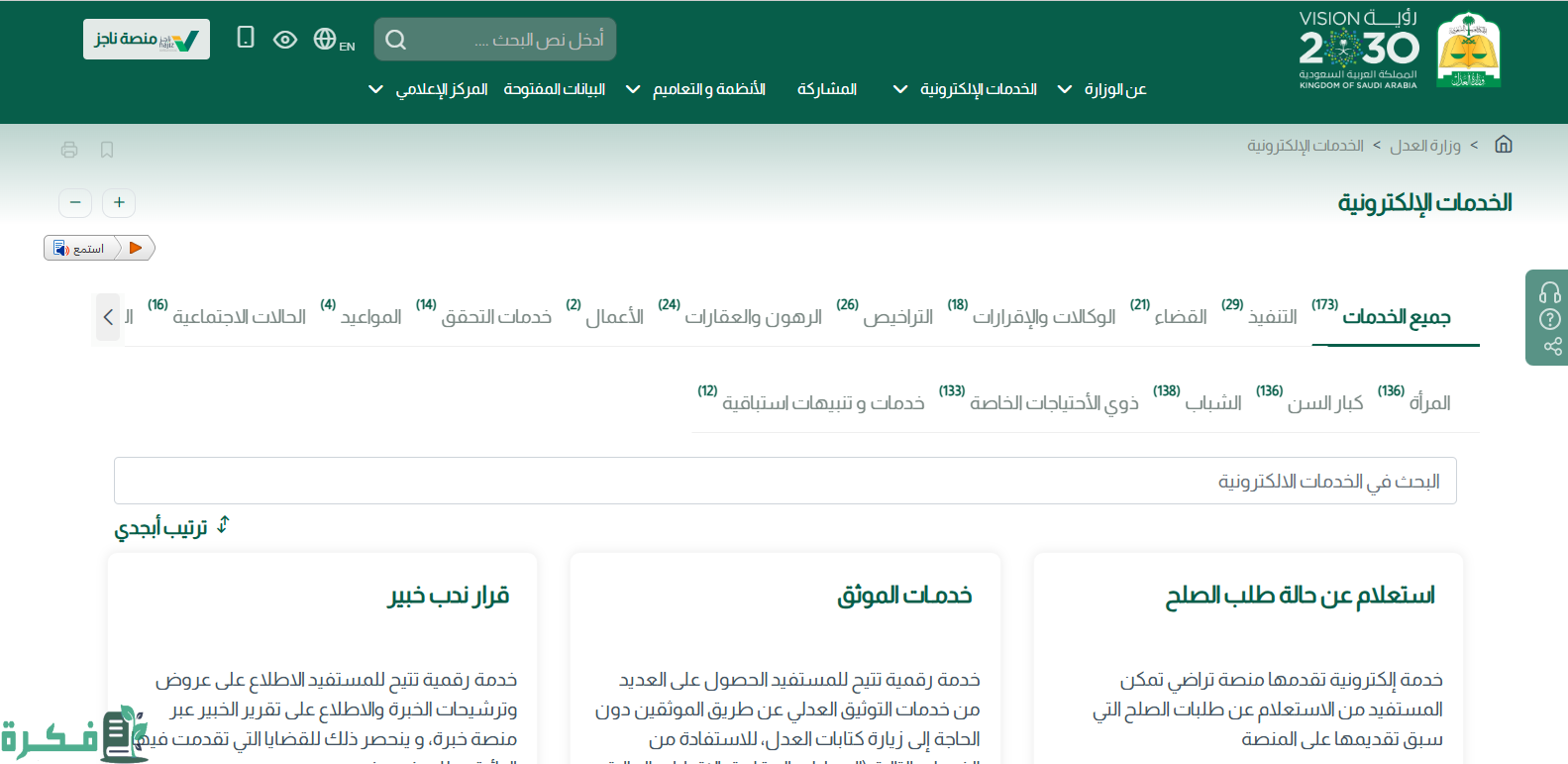
Task: Switch to the القضاء services tab
Action: pyautogui.click(x=1180, y=317)
